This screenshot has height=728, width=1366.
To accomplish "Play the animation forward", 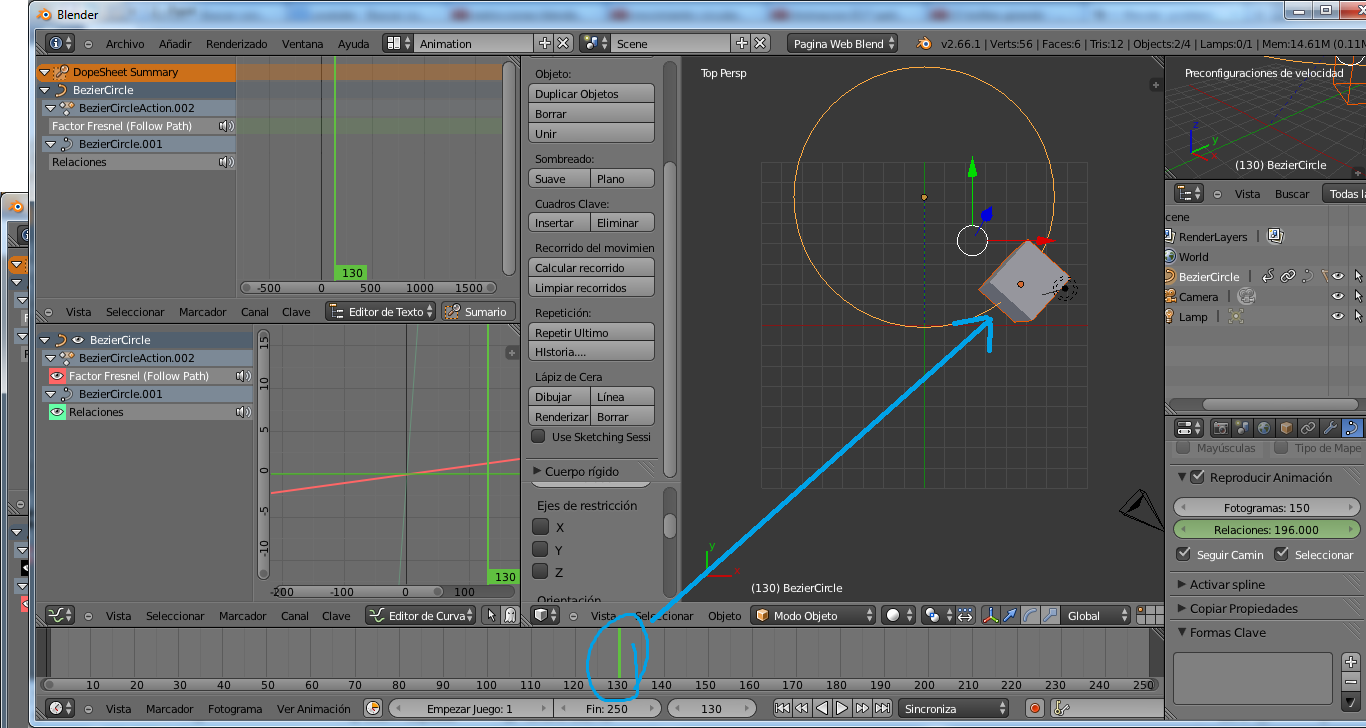I will pyautogui.click(x=842, y=708).
